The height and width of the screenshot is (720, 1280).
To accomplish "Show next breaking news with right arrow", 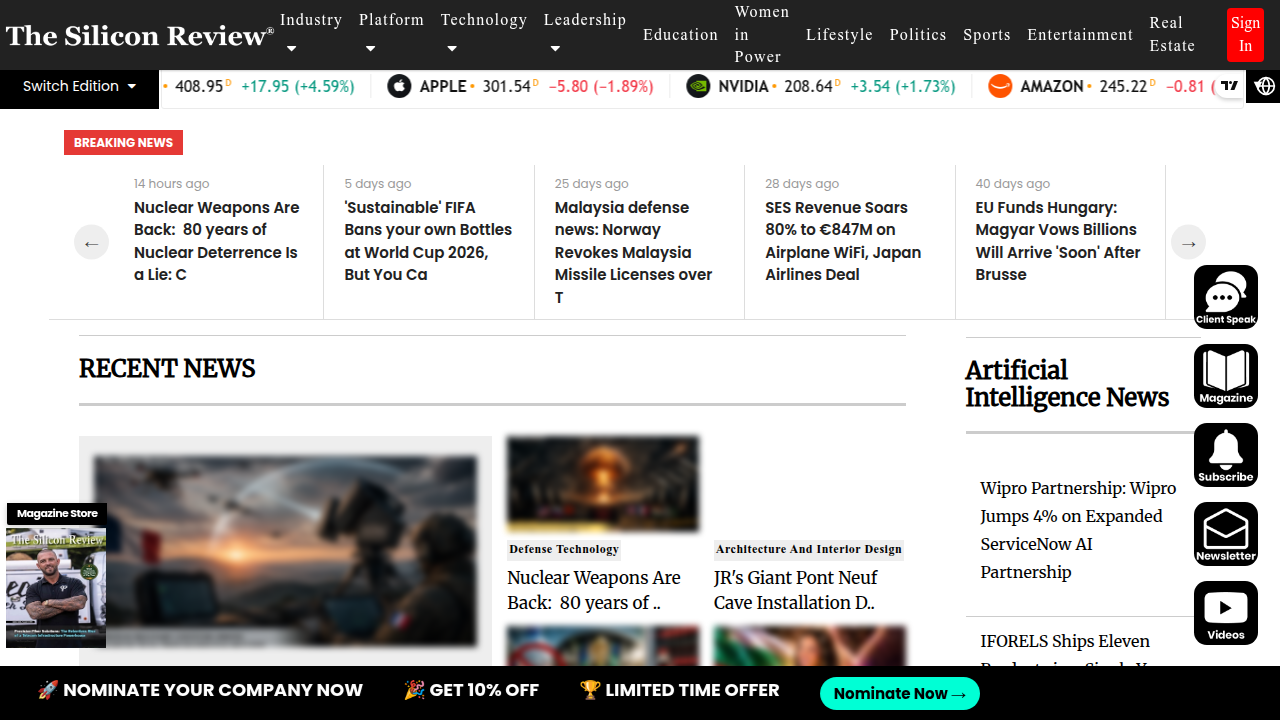I will pos(1189,242).
